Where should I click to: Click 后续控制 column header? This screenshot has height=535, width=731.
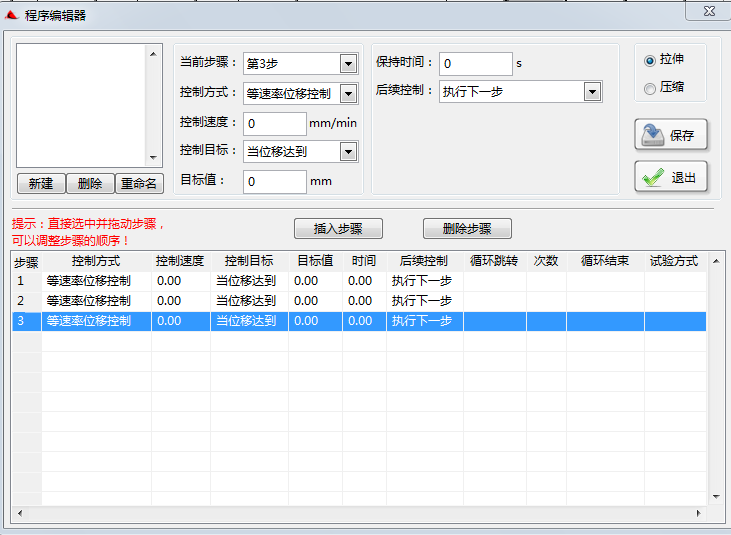[425, 261]
